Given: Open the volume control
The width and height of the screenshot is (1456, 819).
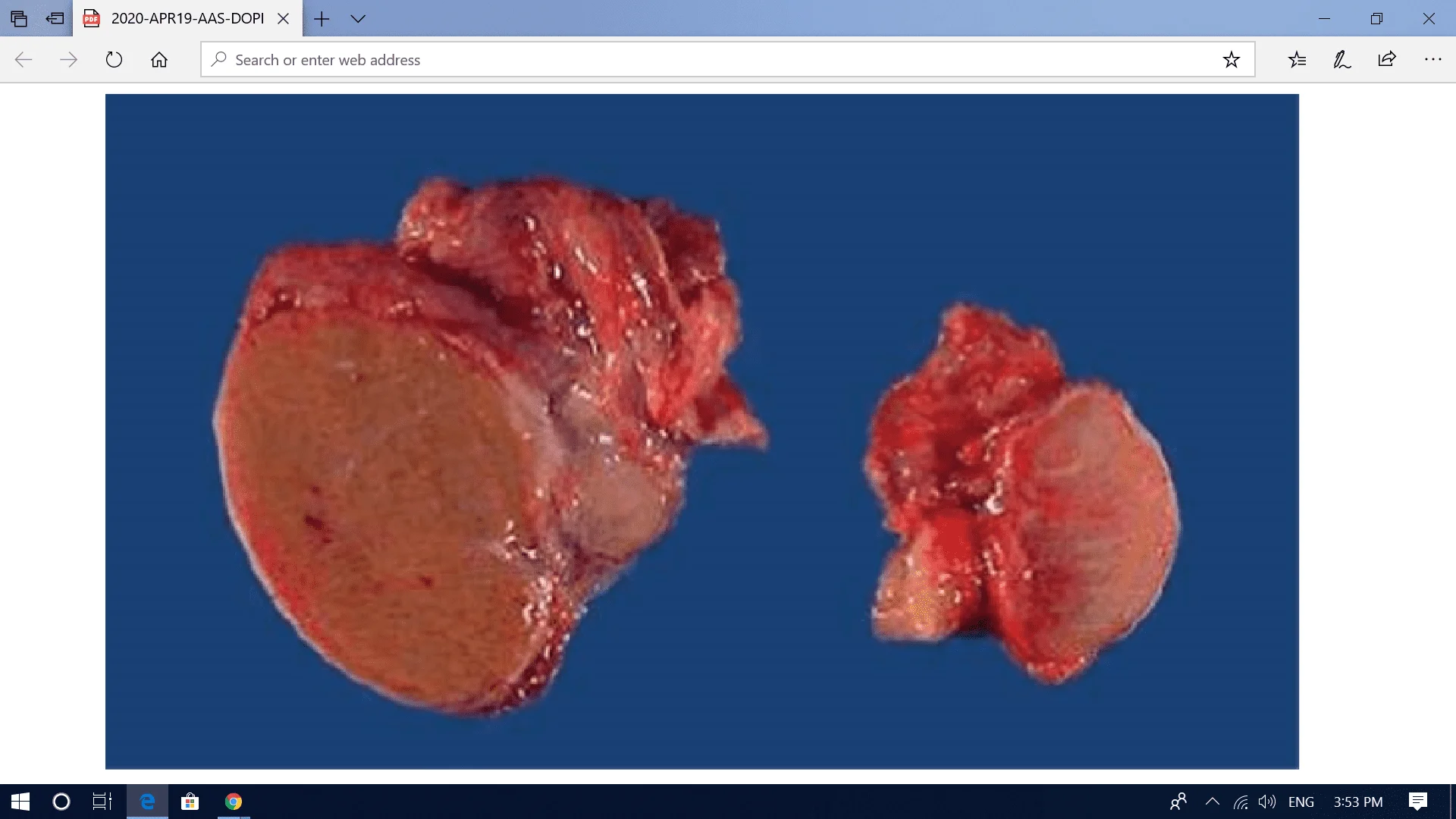Looking at the screenshot, I should coord(1267,802).
